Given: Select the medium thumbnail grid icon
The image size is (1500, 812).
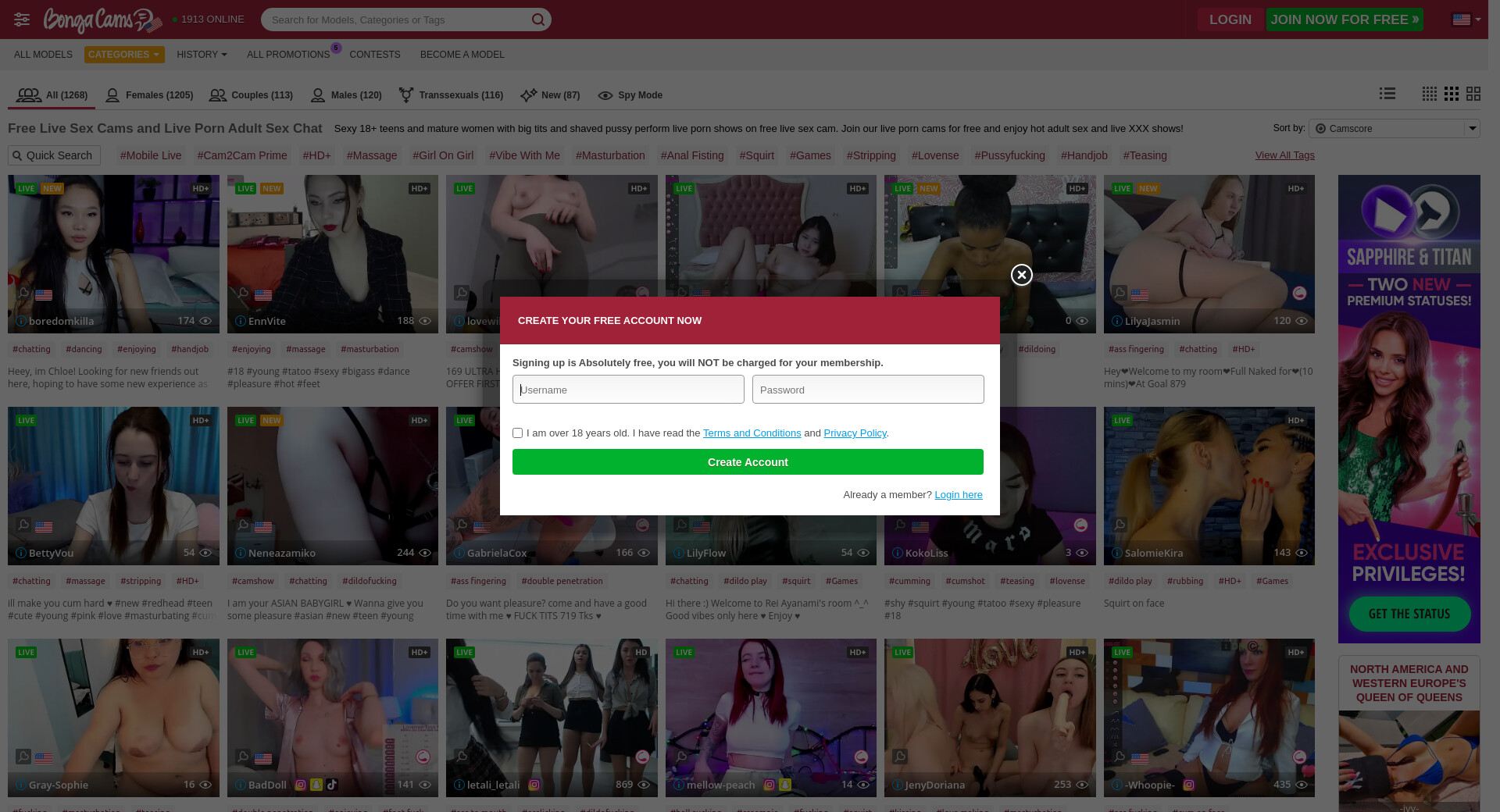Looking at the screenshot, I should coord(1452,94).
